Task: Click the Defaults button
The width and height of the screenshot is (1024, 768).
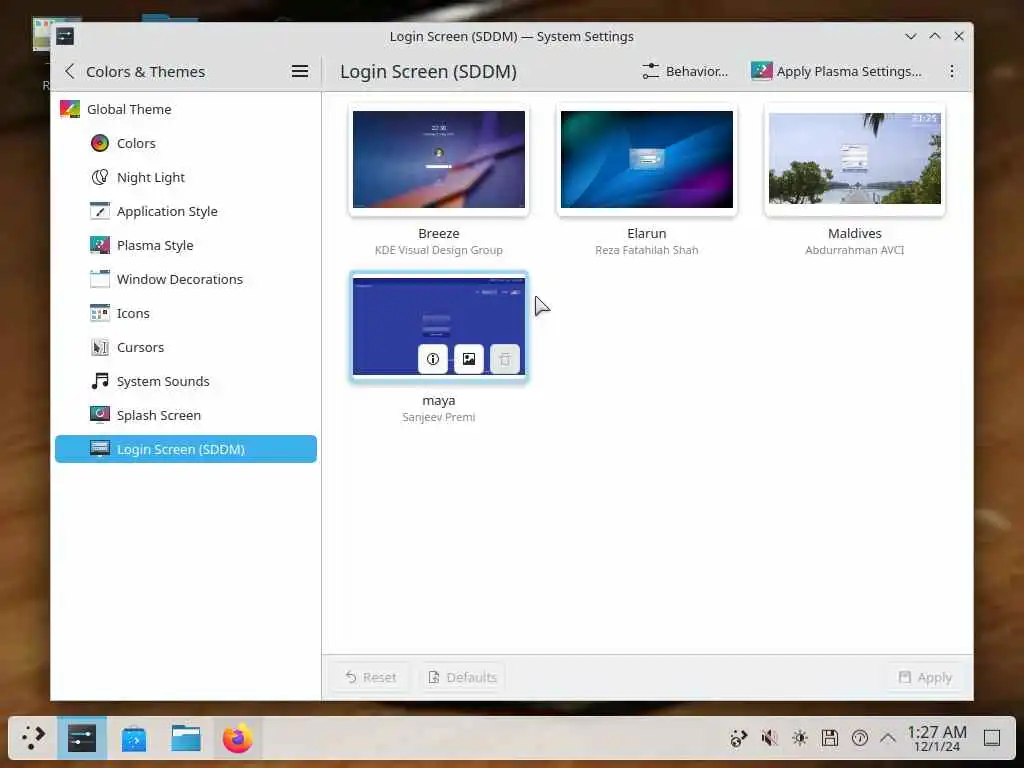Action: point(462,677)
